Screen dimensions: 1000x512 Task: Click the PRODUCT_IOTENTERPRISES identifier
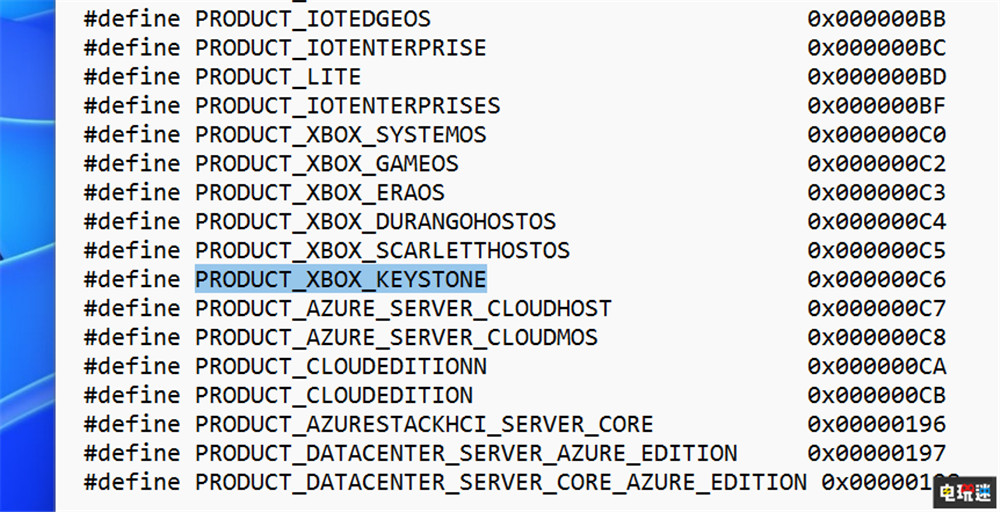[x=347, y=105]
